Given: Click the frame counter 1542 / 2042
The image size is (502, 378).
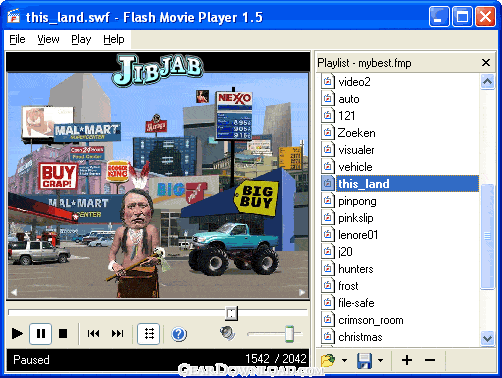Looking at the screenshot, I should click(x=276, y=359).
